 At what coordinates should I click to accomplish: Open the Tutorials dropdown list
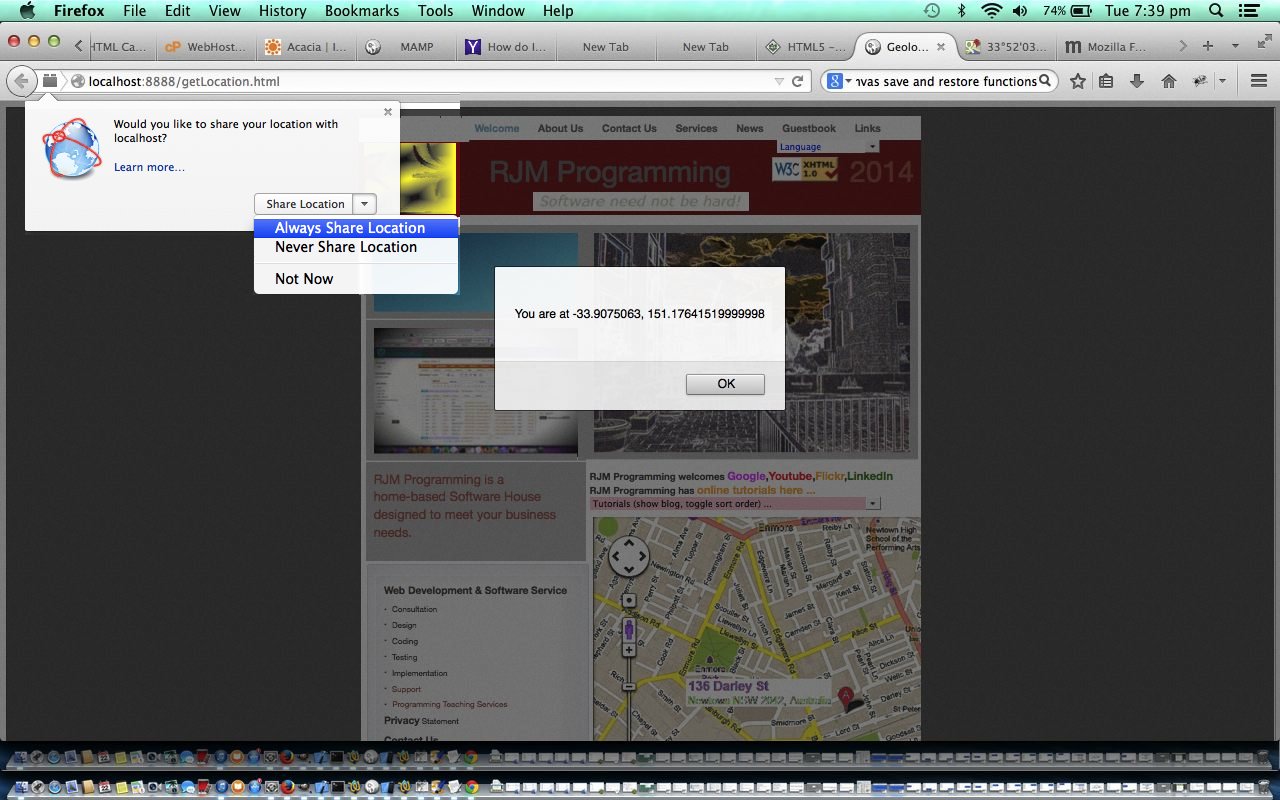tap(735, 503)
